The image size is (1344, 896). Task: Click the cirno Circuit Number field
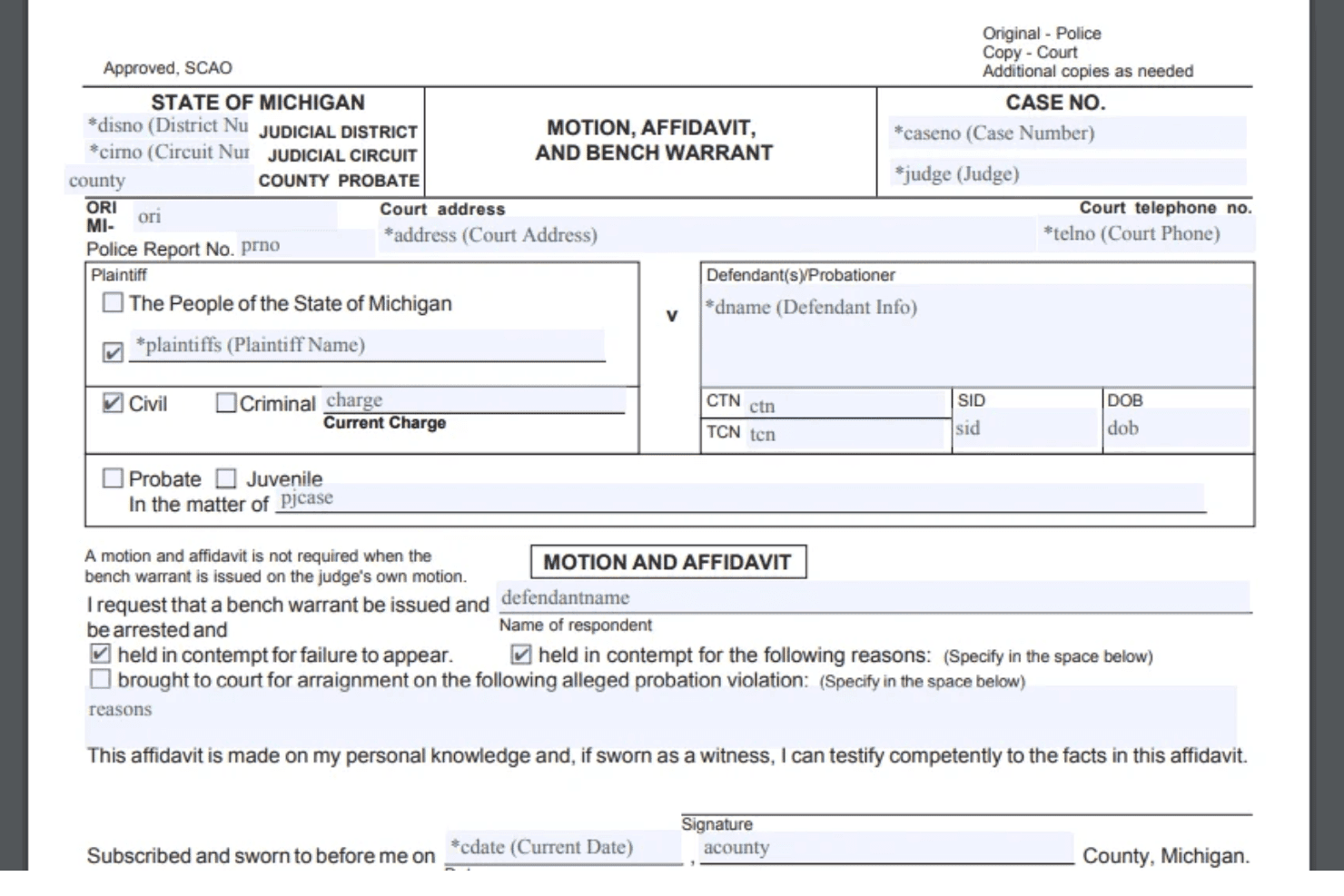click(167, 152)
